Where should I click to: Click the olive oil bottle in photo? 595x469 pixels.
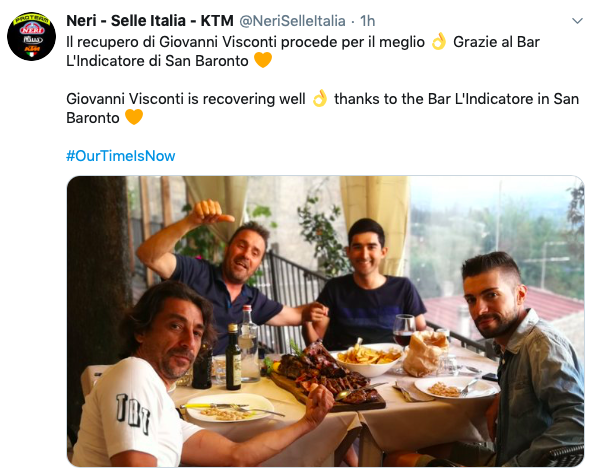pos(233,357)
